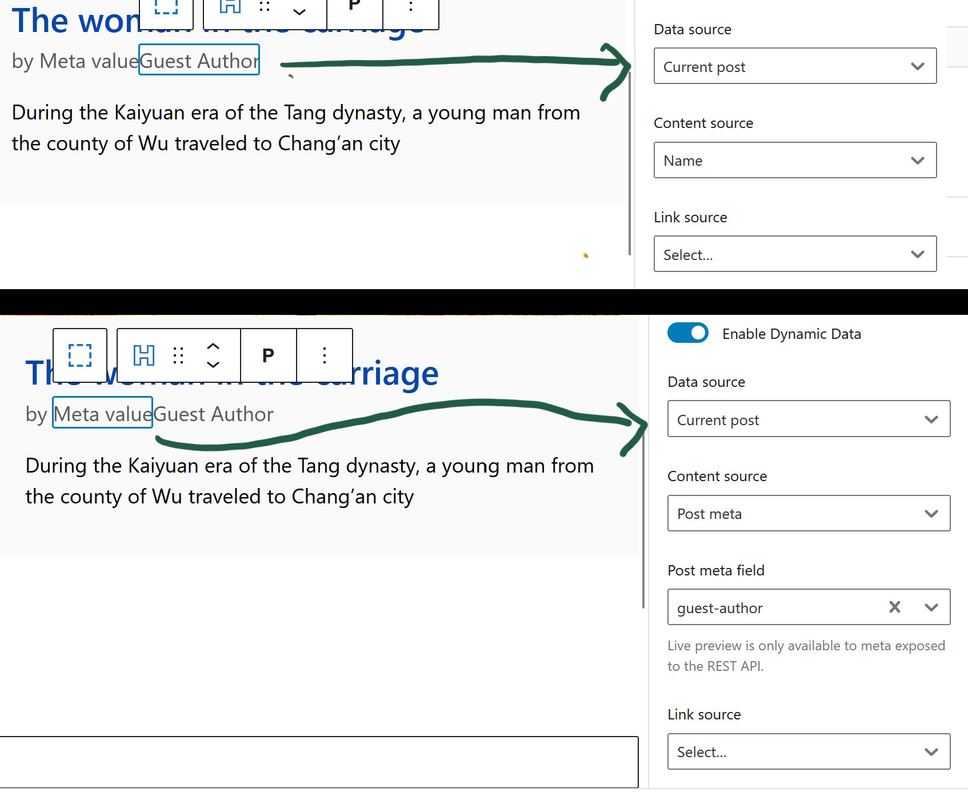This screenshot has height=800, width=968.
Task: Open the three-dot options menu beside the P in the toolbar with up/down arrows
Action: (324, 356)
